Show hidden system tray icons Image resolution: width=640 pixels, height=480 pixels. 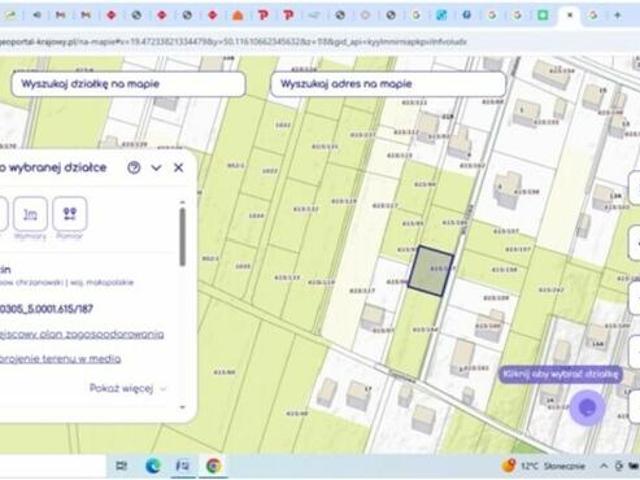(x=604, y=466)
